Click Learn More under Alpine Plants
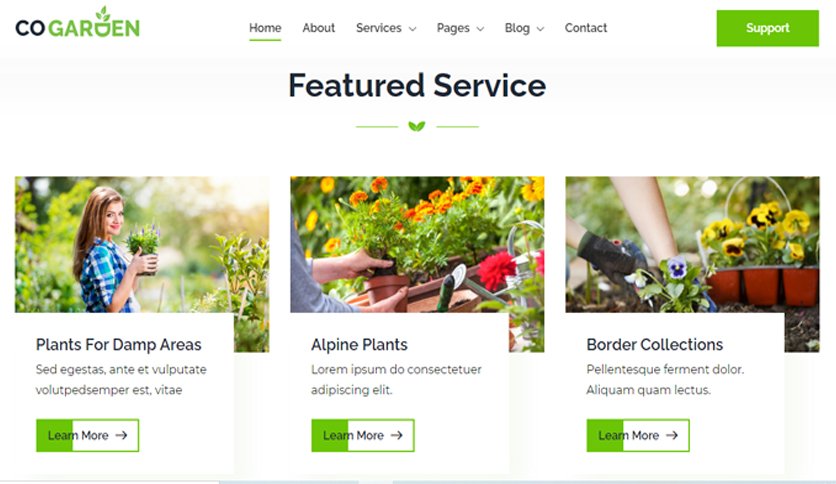Image resolution: width=836 pixels, height=484 pixels. click(363, 435)
